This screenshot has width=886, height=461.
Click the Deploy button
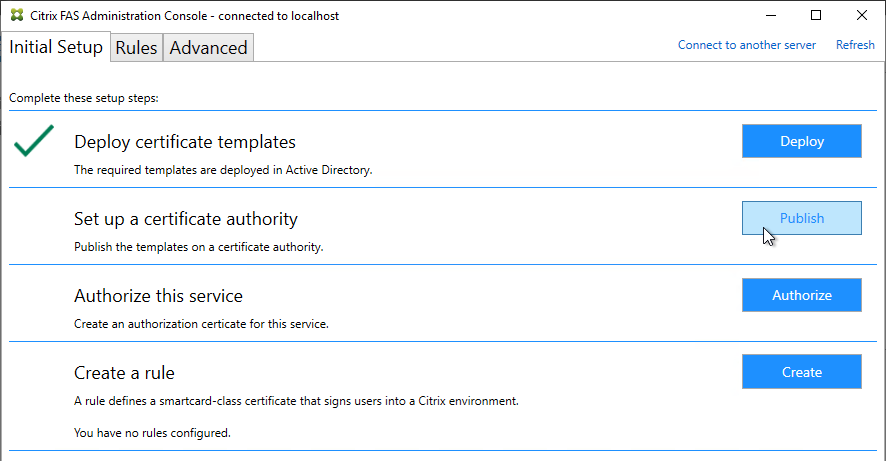(802, 141)
